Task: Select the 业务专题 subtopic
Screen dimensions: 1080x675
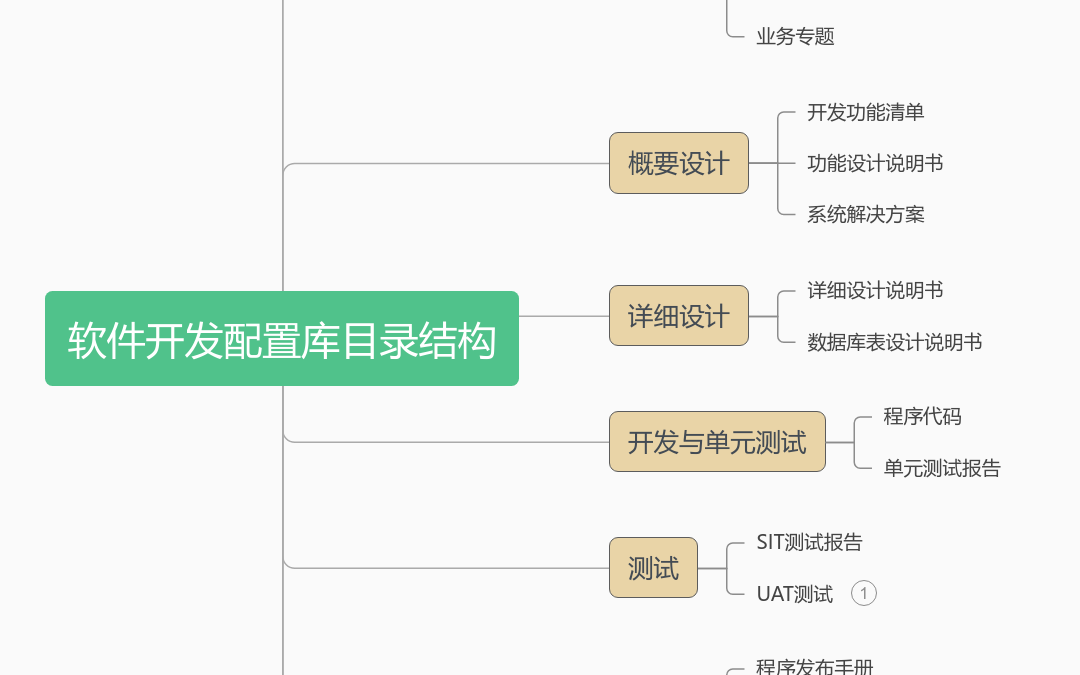Action: [795, 36]
